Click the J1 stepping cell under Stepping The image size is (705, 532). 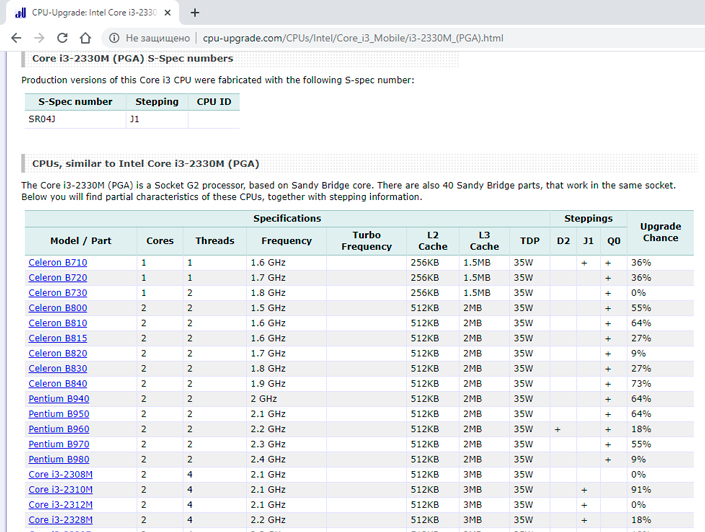157,119
